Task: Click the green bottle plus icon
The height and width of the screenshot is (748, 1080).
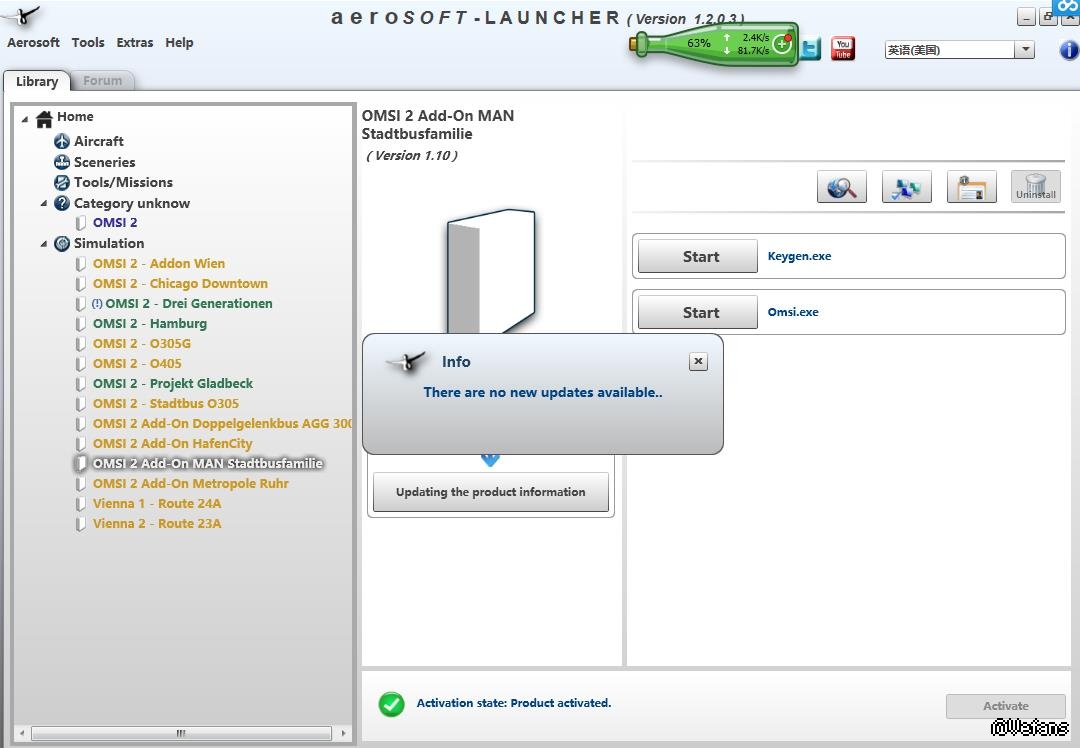Action: 782,45
